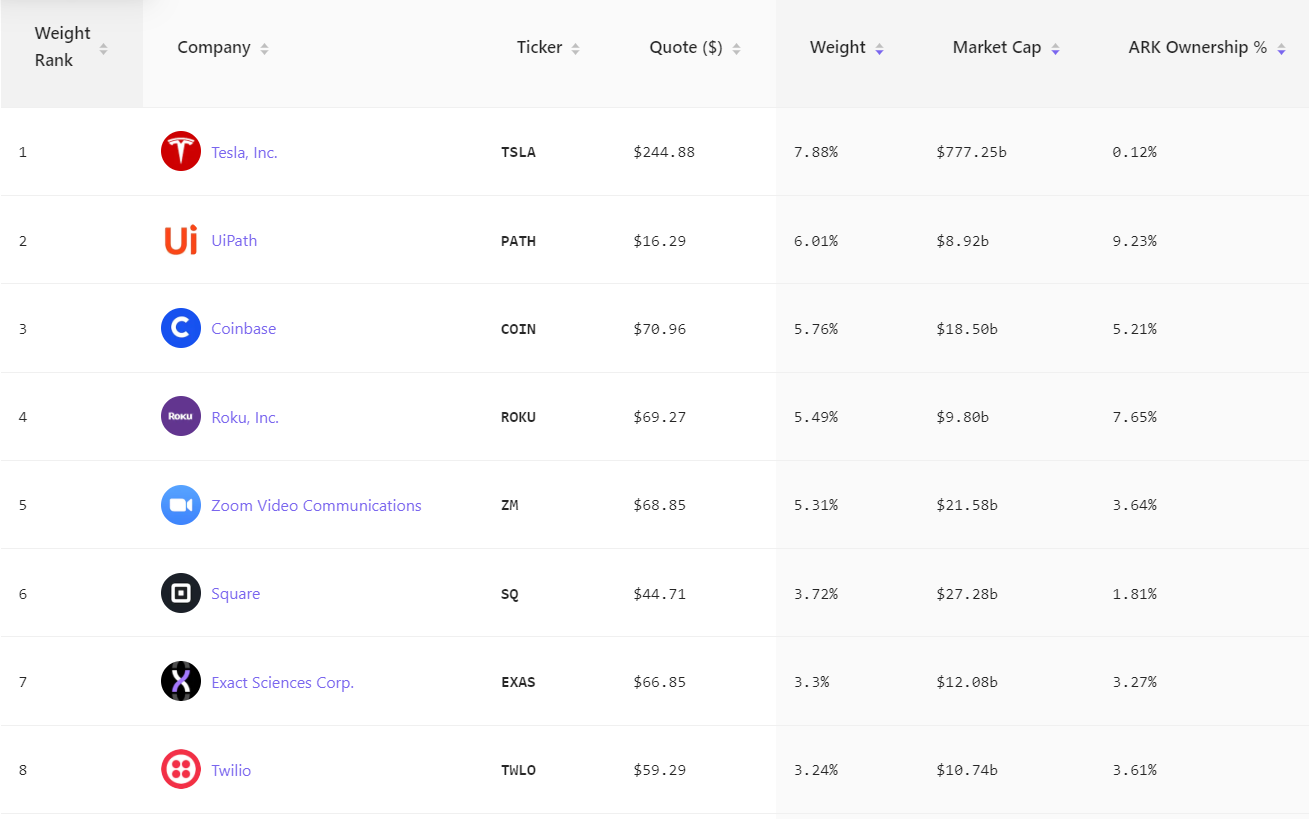Click the UiPath logo icon

tap(181, 240)
